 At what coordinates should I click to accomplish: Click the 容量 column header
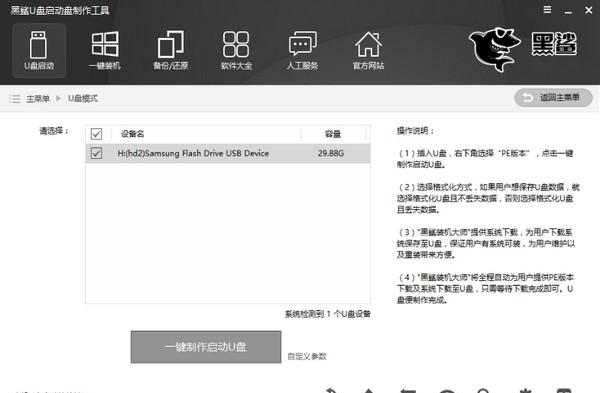pos(333,134)
